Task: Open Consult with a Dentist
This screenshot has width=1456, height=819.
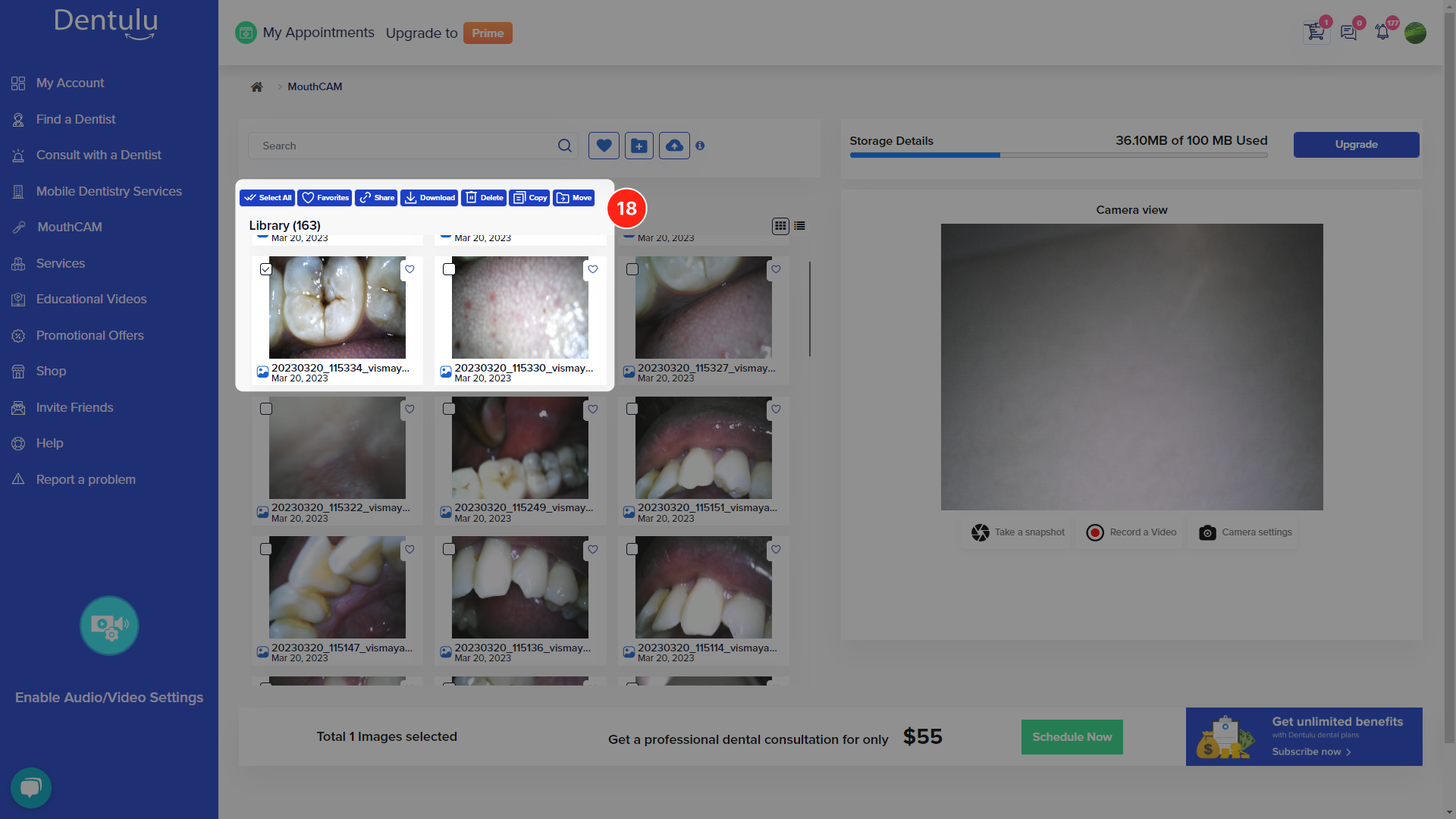Action: coord(98,155)
